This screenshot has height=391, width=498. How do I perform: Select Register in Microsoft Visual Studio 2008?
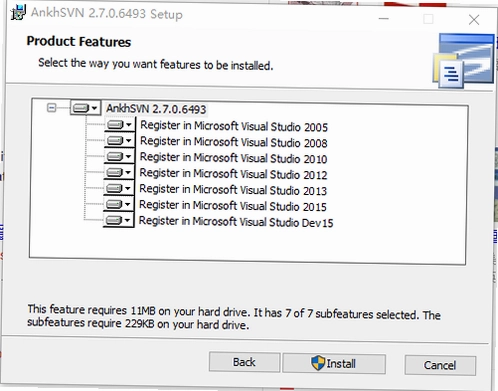[x=234, y=142]
